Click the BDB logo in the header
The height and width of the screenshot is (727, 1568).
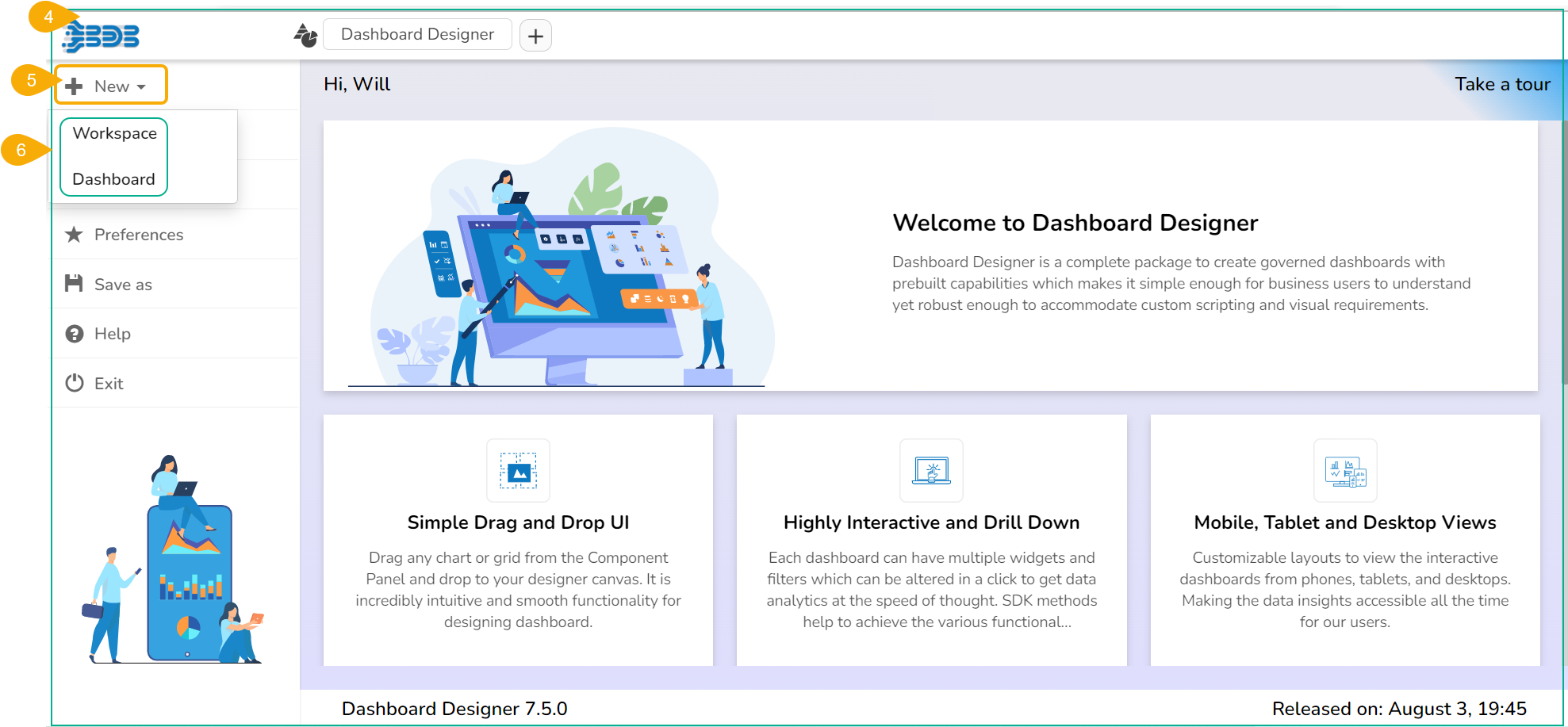pyautogui.click(x=102, y=36)
